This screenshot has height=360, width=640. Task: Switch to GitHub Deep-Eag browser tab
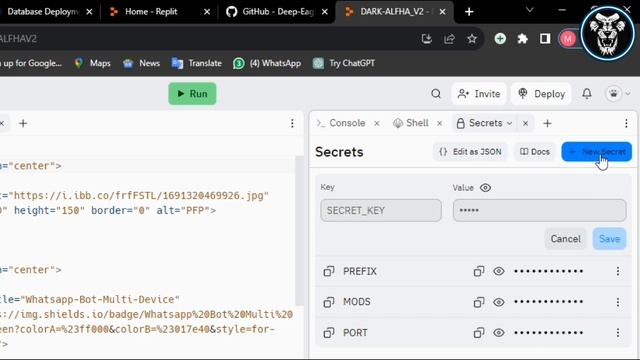click(x=278, y=12)
